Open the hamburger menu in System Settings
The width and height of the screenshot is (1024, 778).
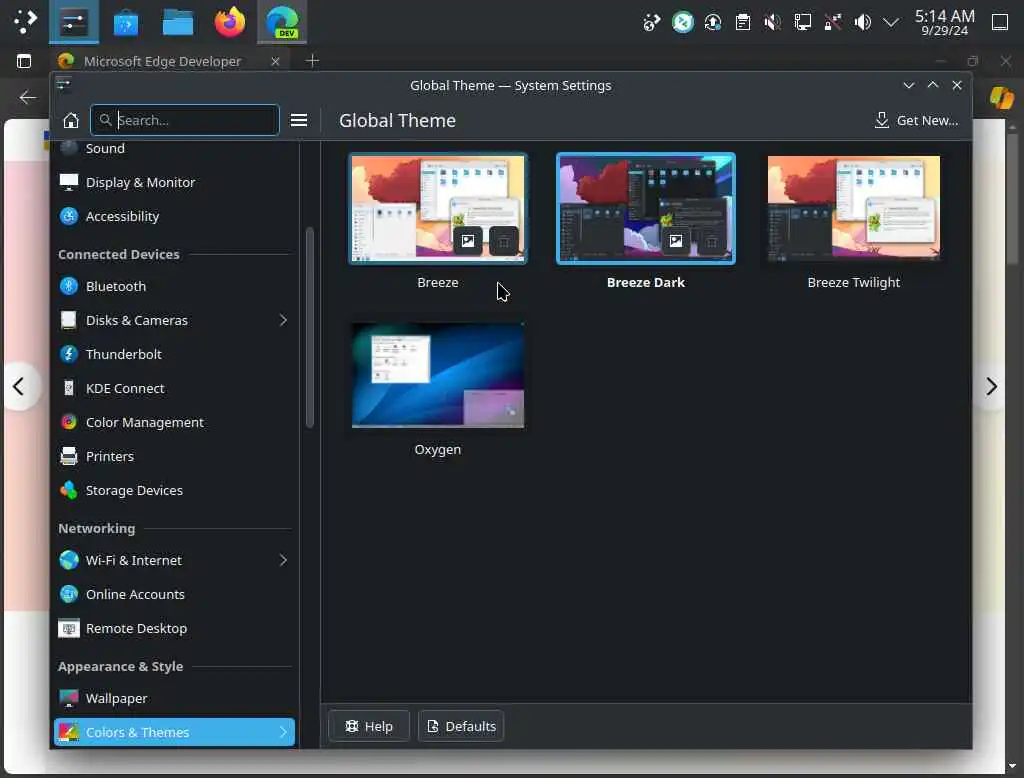299,120
